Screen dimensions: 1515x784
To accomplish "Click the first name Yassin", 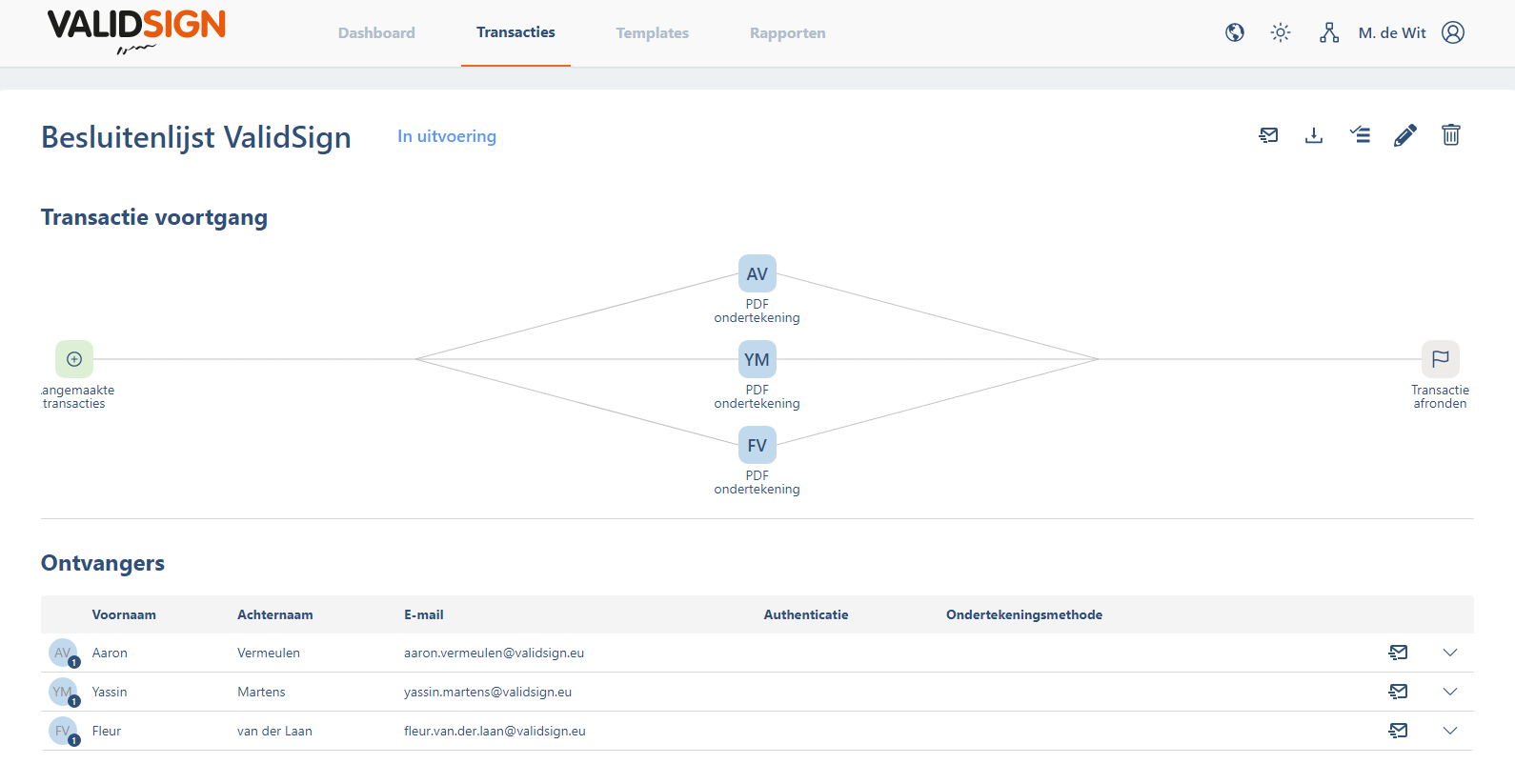I will point(110,692).
